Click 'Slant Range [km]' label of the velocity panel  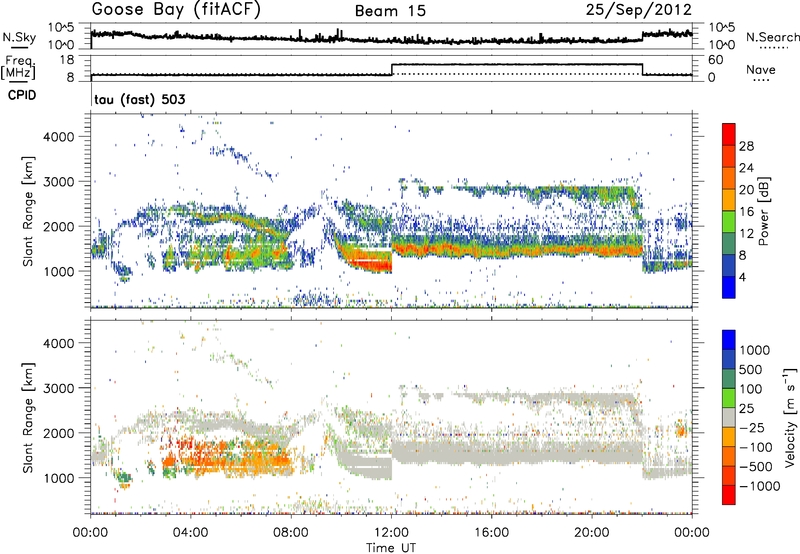point(28,417)
